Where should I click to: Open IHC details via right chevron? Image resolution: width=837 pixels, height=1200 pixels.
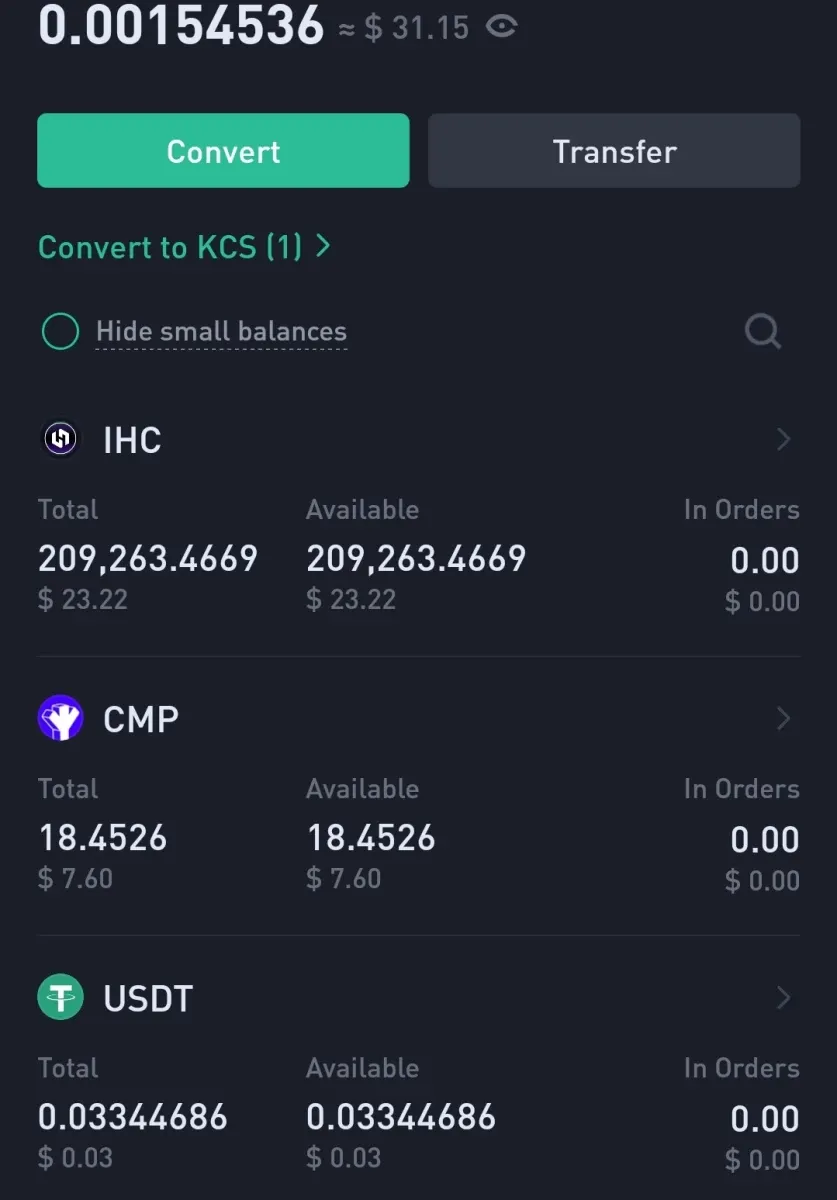pos(784,439)
